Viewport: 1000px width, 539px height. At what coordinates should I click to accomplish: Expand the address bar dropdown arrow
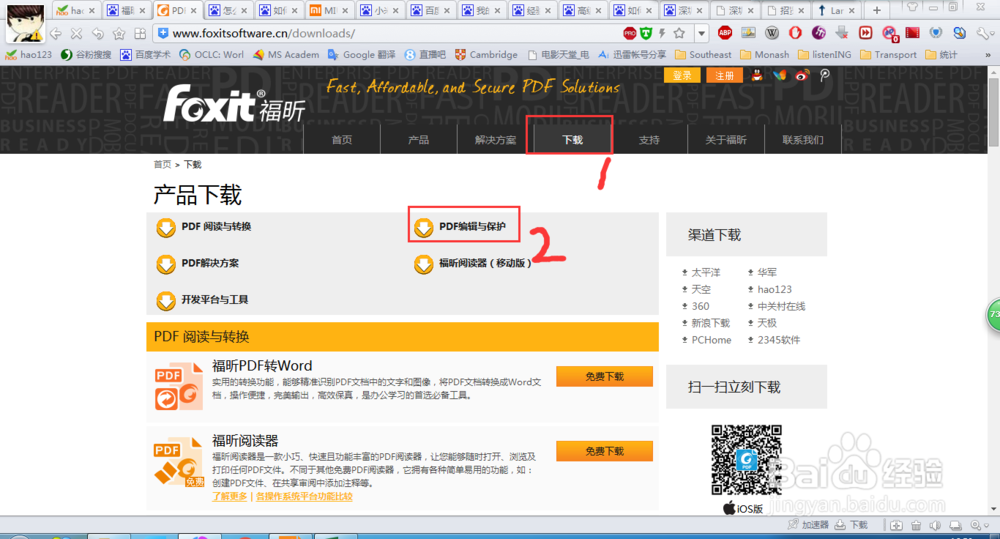pyautogui.click(x=702, y=33)
